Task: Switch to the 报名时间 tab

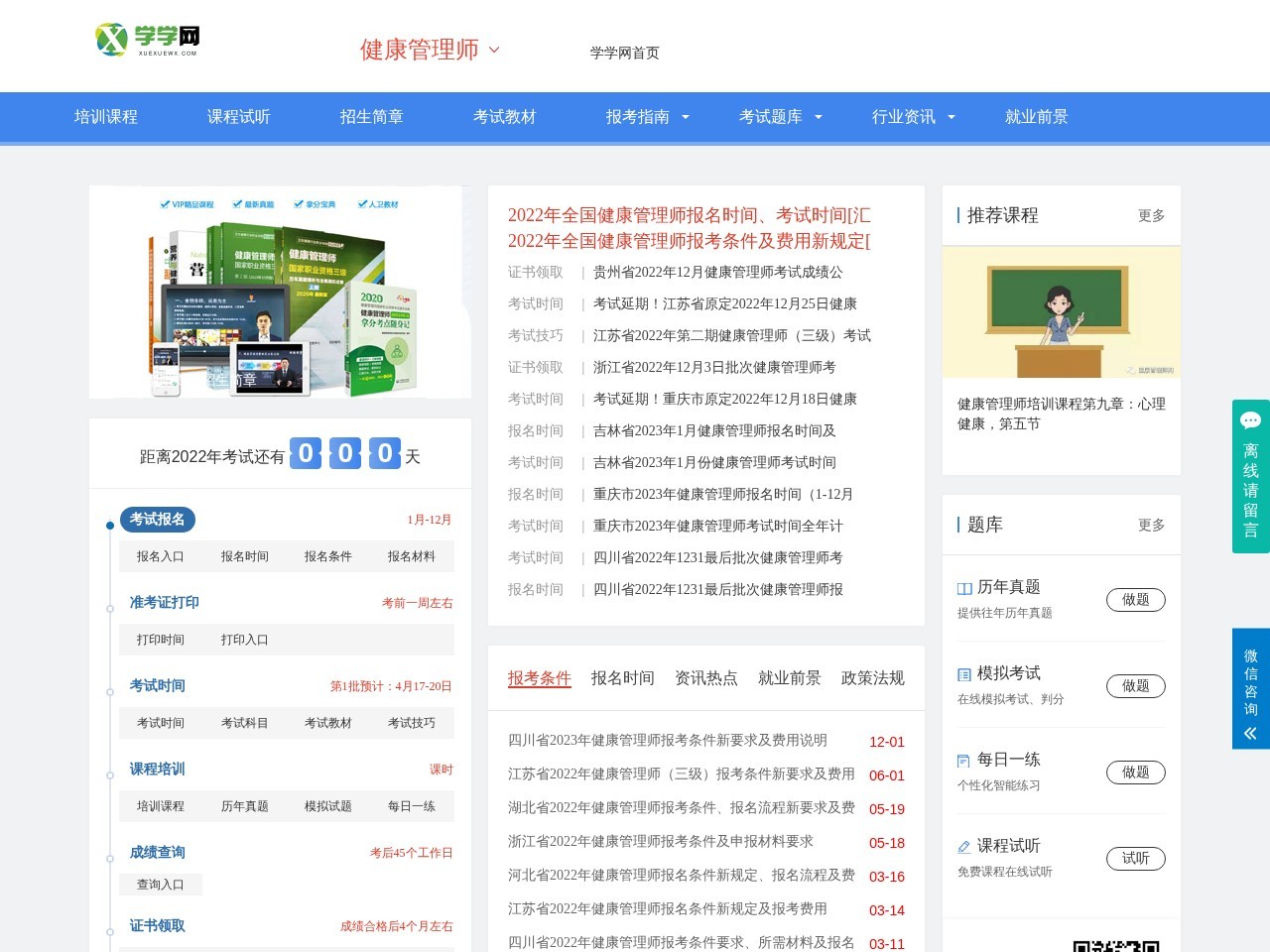Action: click(623, 678)
